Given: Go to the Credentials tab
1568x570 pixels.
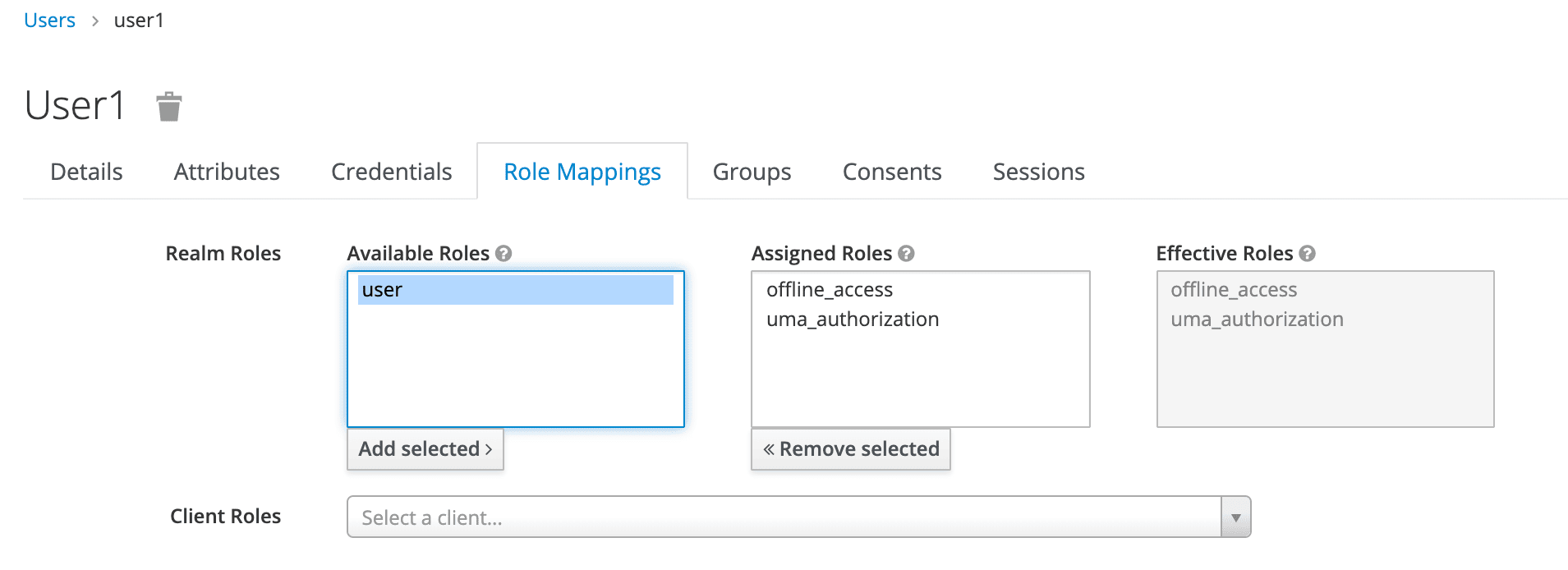Looking at the screenshot, I should point(392,172).
